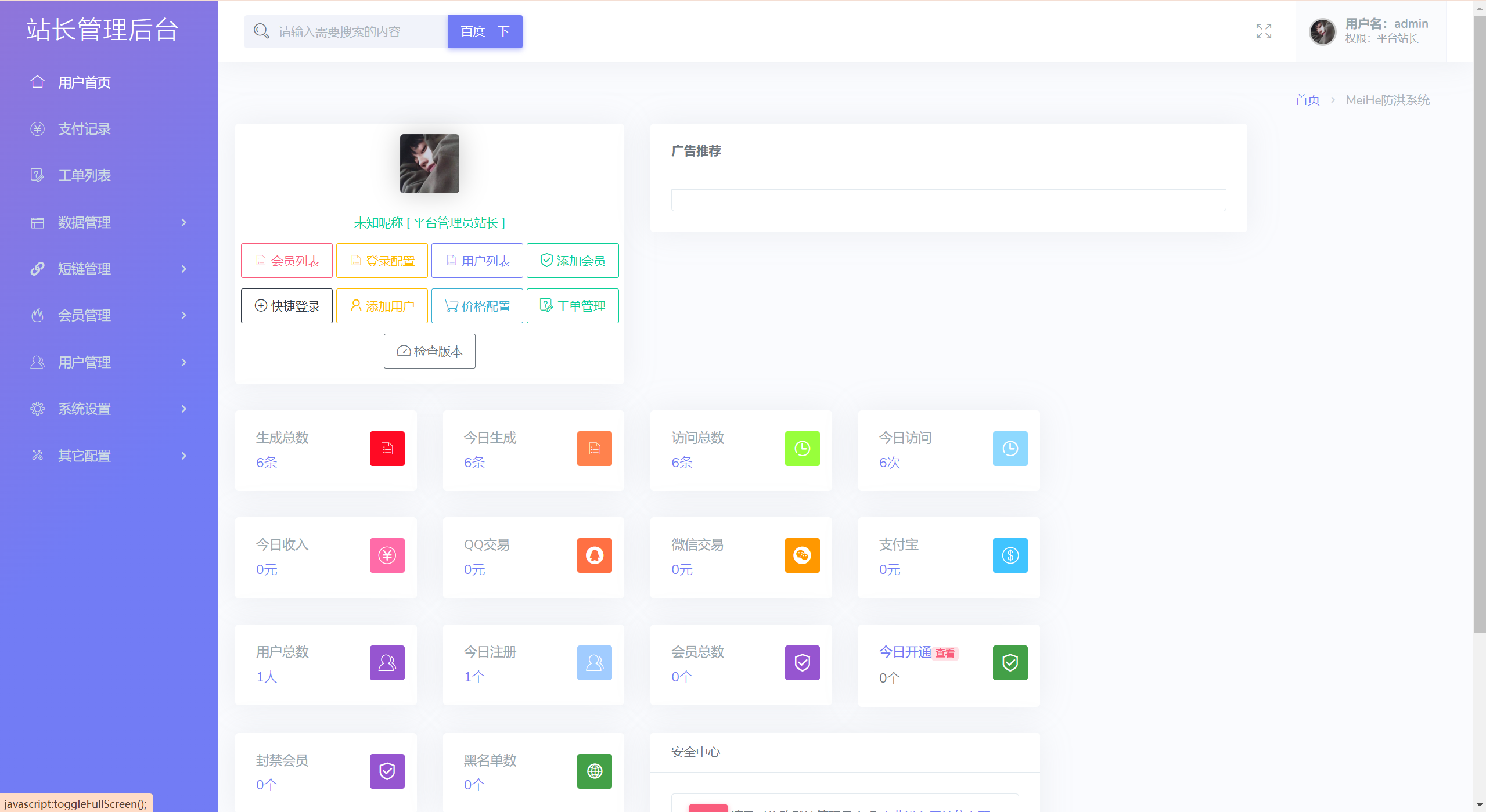The height and width of the screenshot is (812, 1486).
Task: Click the 查看 badge beside 今日开通
Action: coord(945,654)
